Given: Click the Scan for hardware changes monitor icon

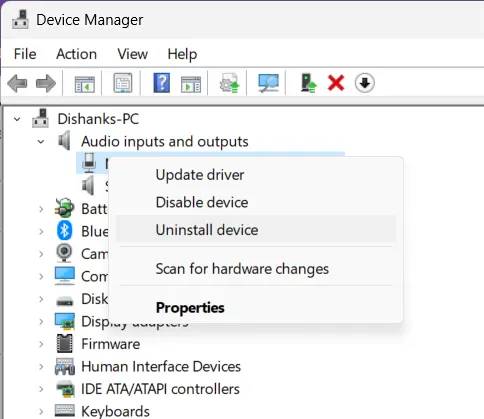Looking at the screenshot, I should coord(268,83).
